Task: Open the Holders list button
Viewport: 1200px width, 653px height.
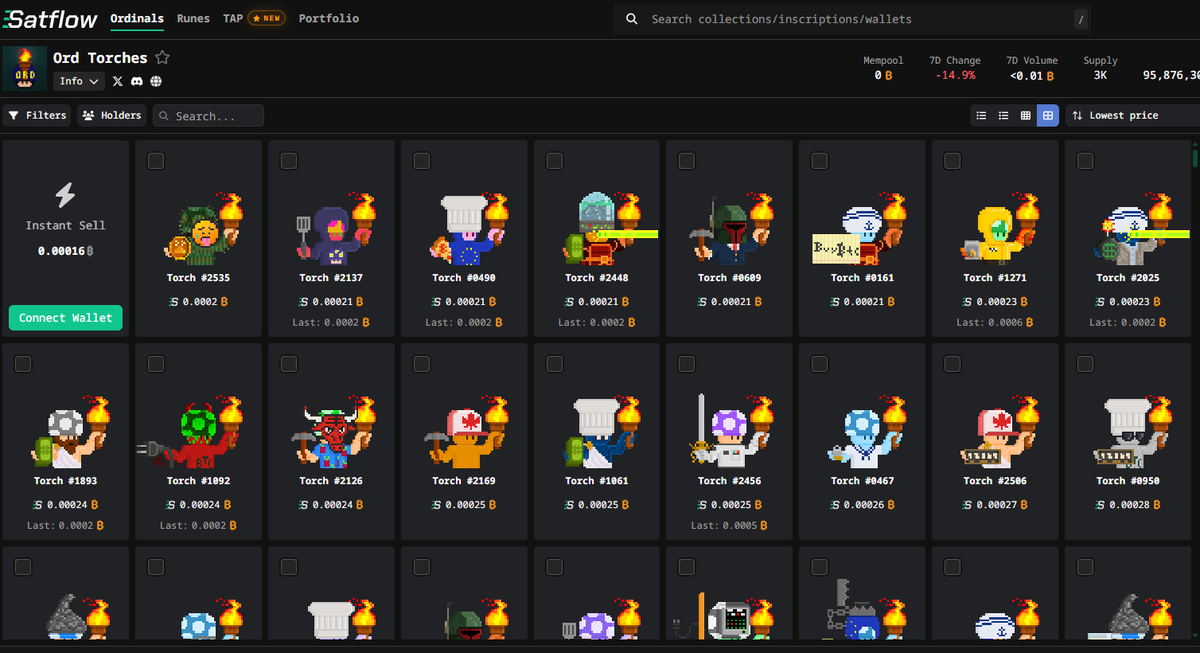Action: click(112, 116)
